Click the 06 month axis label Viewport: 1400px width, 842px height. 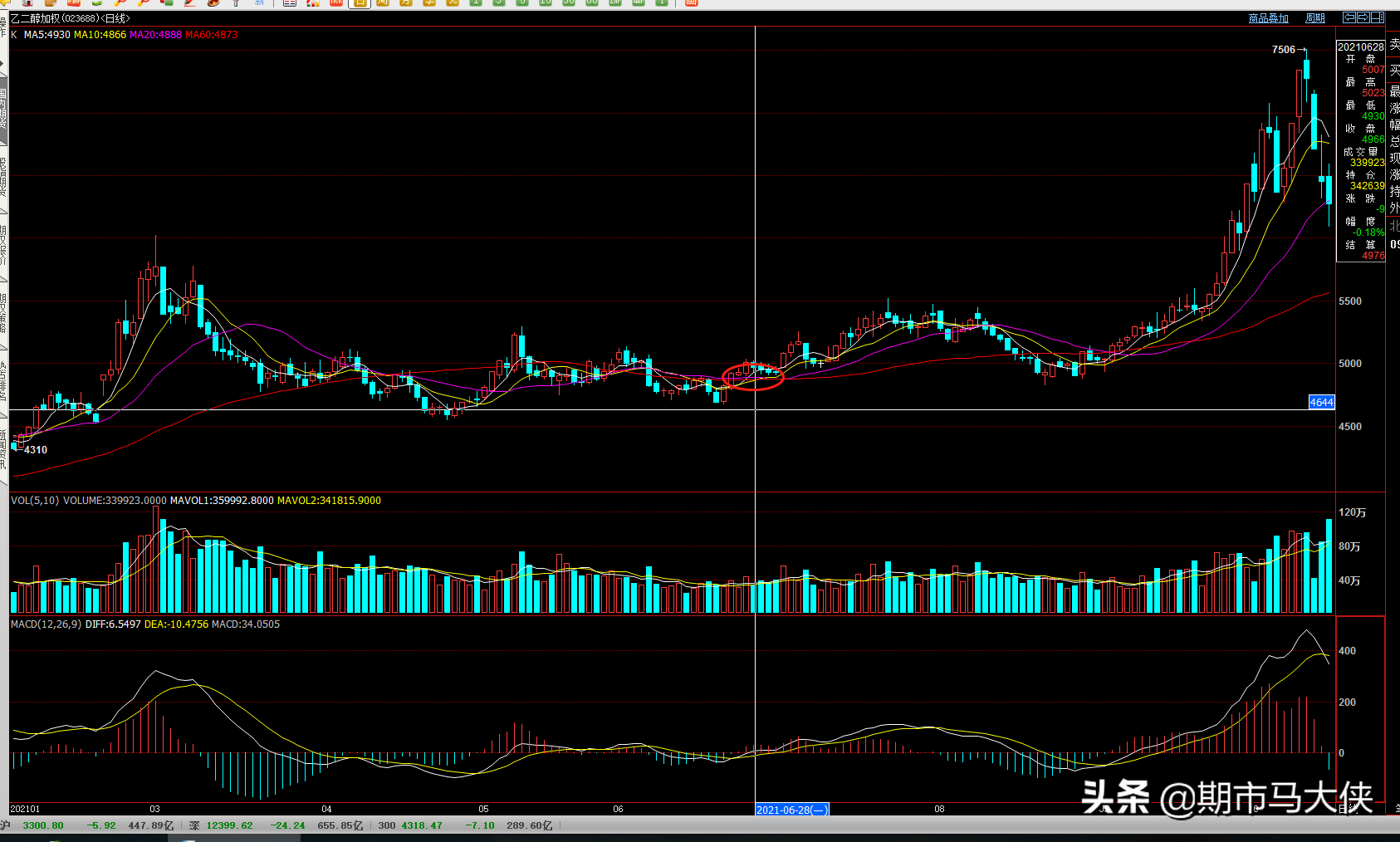point(618,809)
